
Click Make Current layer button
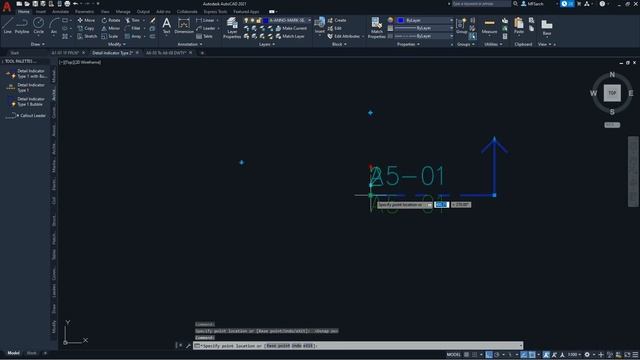tap(291, 28)
